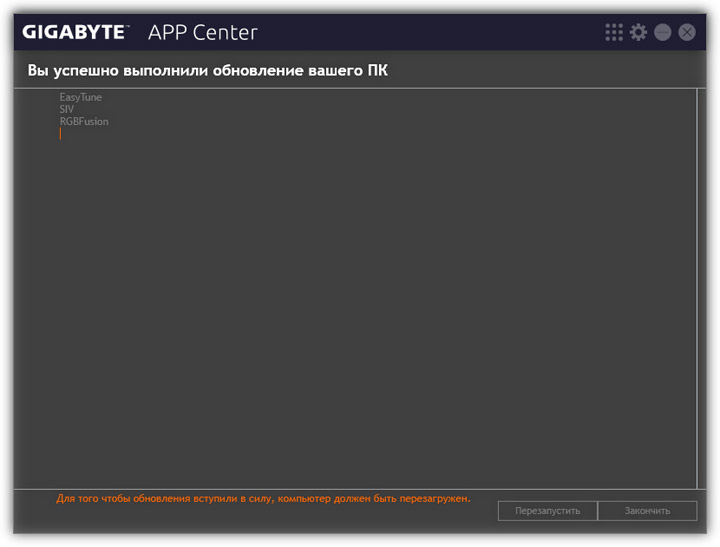Viewport: 720px width, 547px height.
Task: Click the Закончить button
Action: (x=647, y=511)
